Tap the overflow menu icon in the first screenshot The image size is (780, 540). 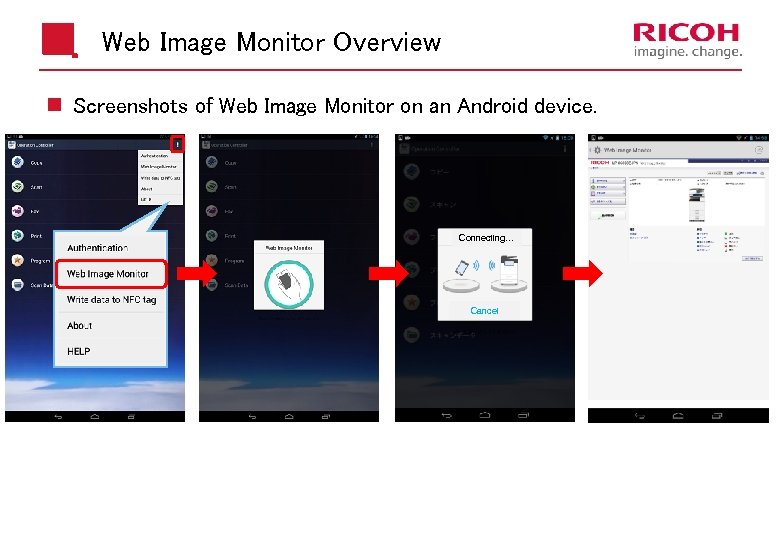(178, 145)
